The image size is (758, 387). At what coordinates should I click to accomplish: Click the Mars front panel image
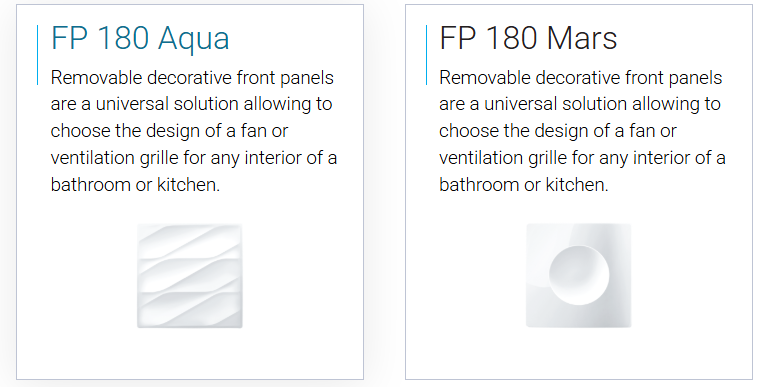pos(579,275)
